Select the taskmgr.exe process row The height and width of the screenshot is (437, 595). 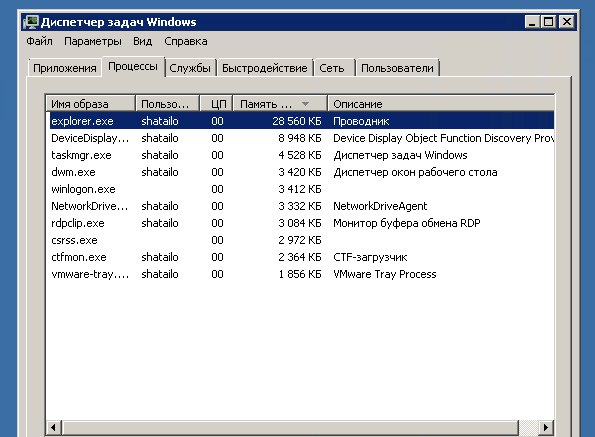pos(300,155)
